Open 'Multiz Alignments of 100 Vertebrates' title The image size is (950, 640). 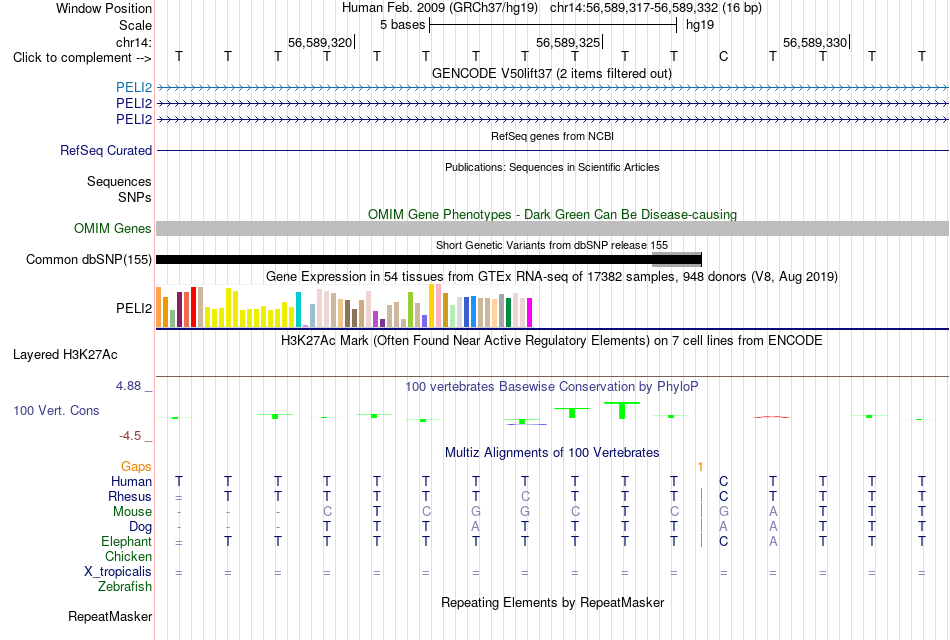pyautogui.click(x=552, y=453)
